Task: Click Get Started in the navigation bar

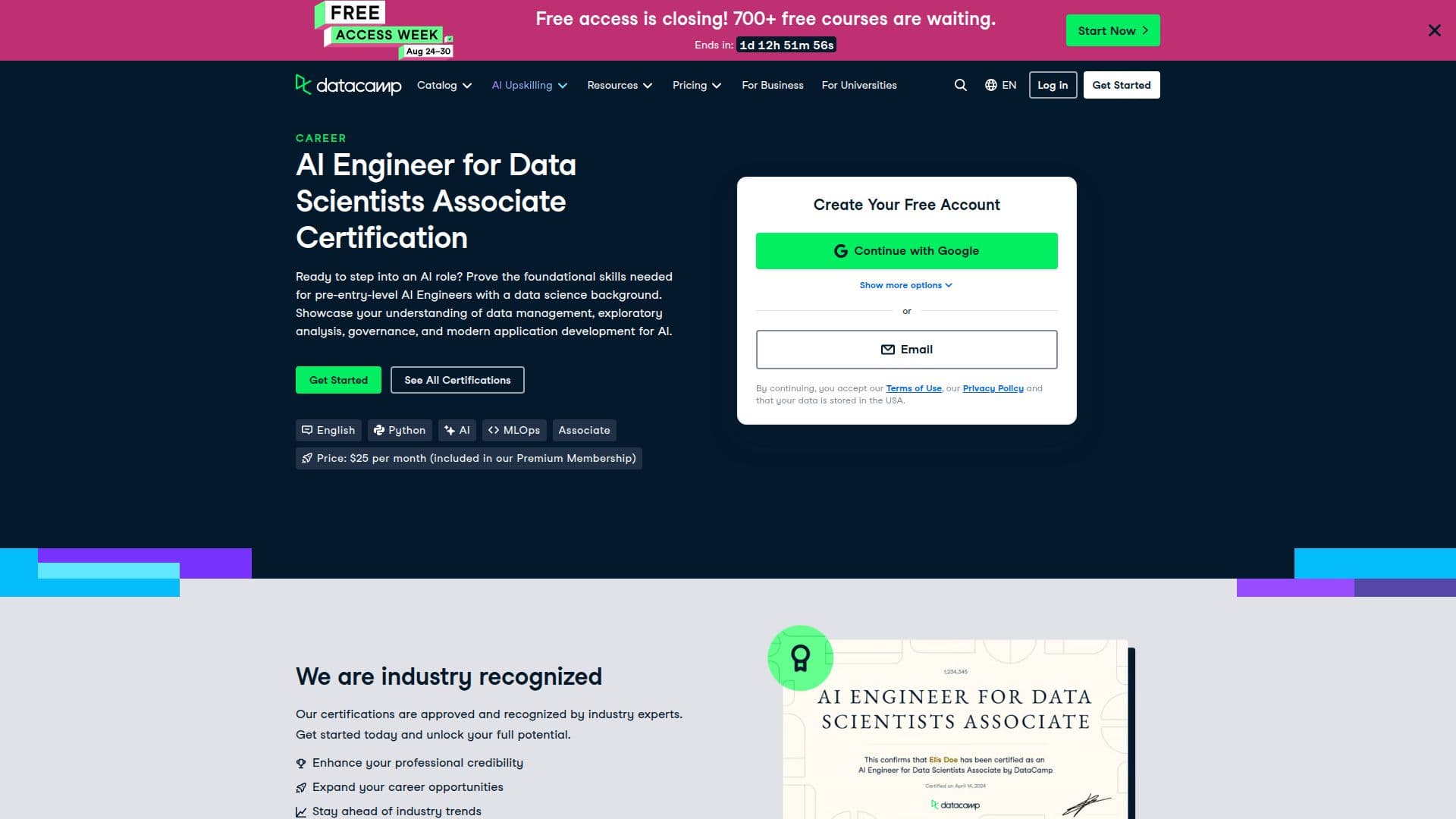Action: coord(1121,85)
